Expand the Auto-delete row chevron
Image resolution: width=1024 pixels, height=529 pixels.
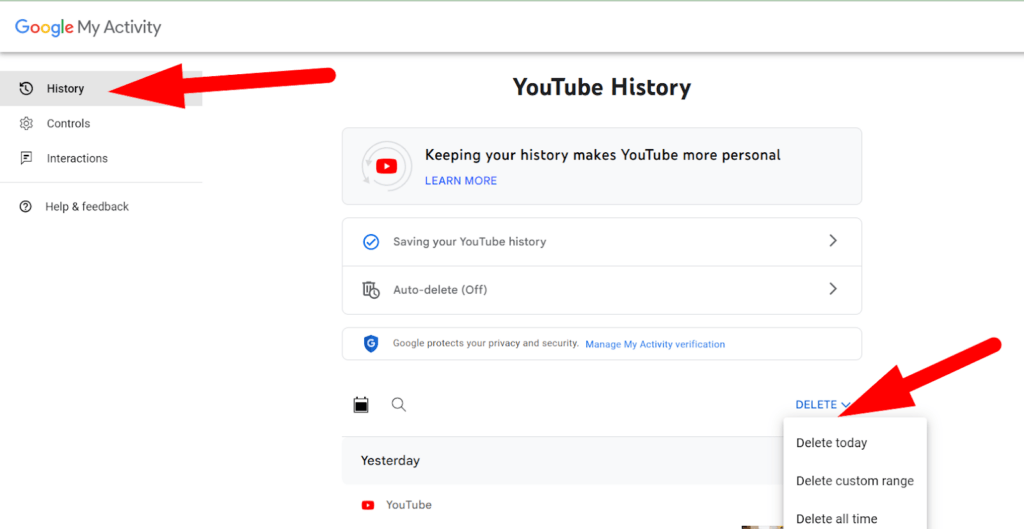(833, 289)
